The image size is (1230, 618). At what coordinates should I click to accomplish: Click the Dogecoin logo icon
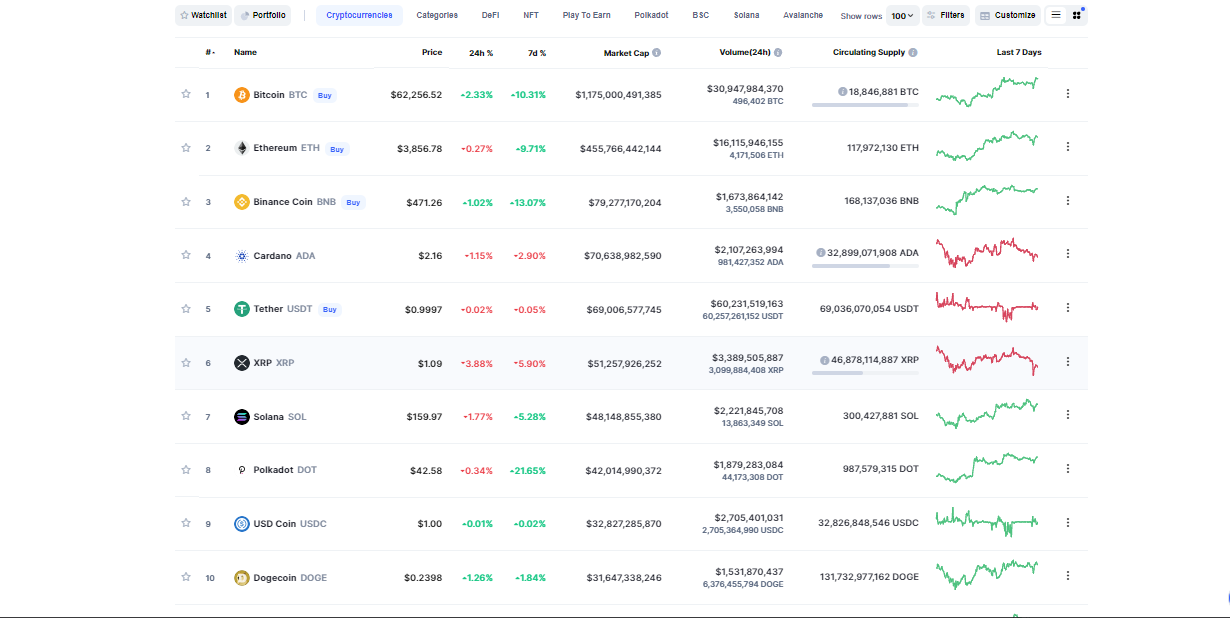(x=242, y=578)
